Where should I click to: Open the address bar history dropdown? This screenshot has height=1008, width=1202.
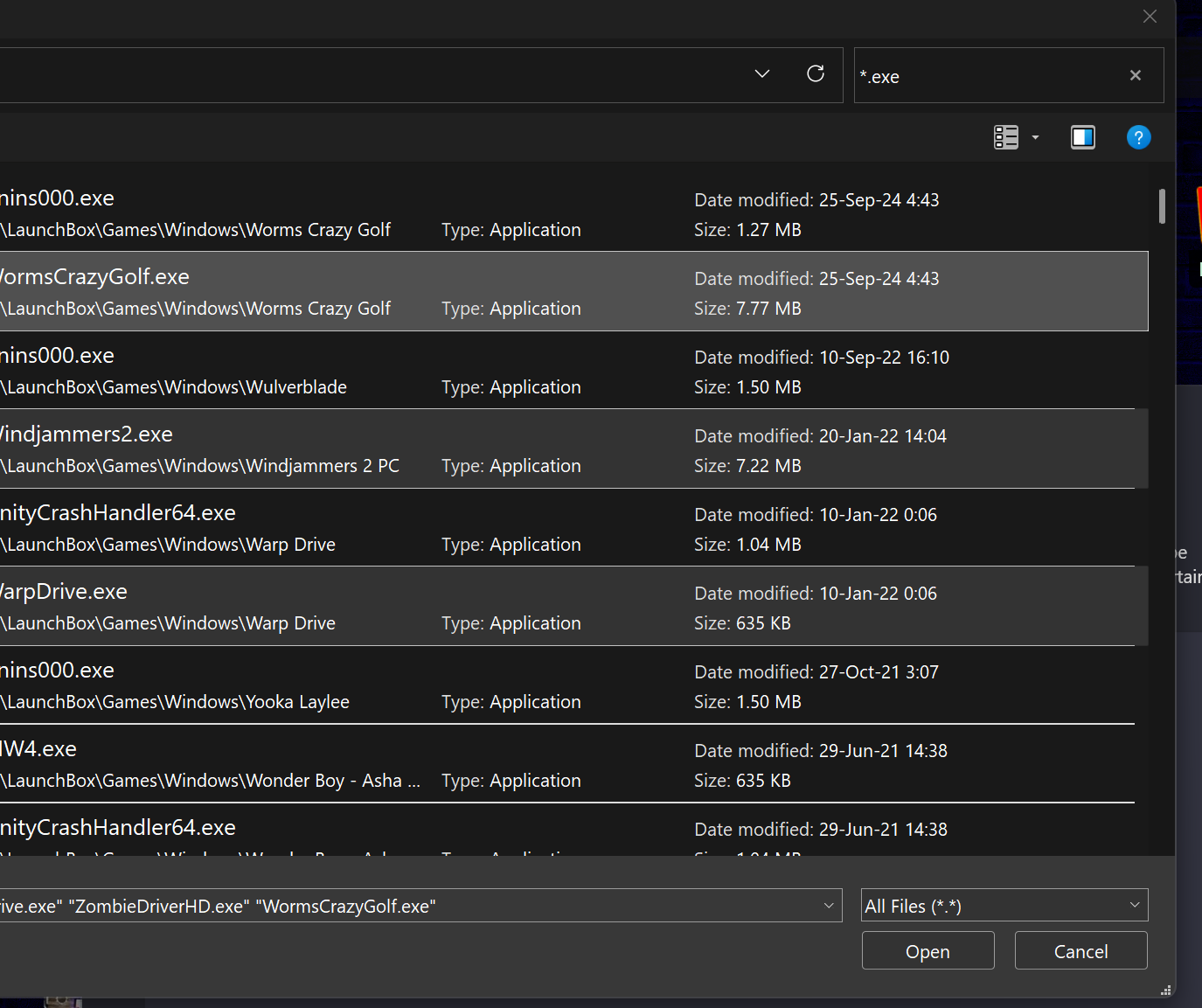(x=762, y=74)
